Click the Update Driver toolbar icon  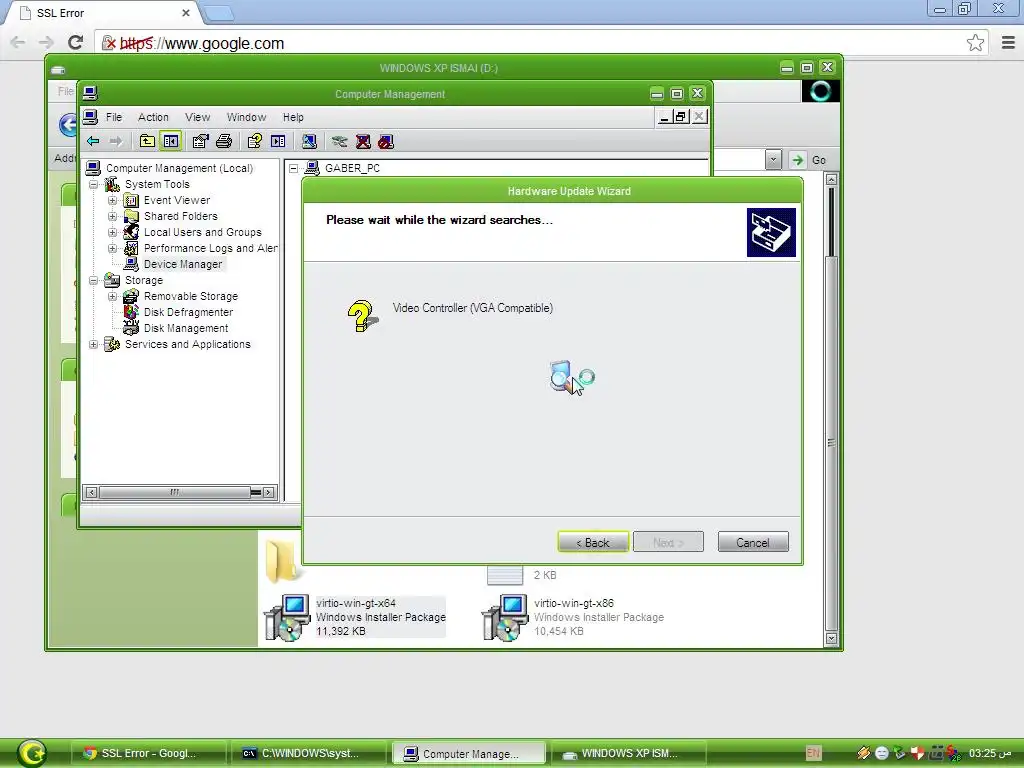(339, 141)
